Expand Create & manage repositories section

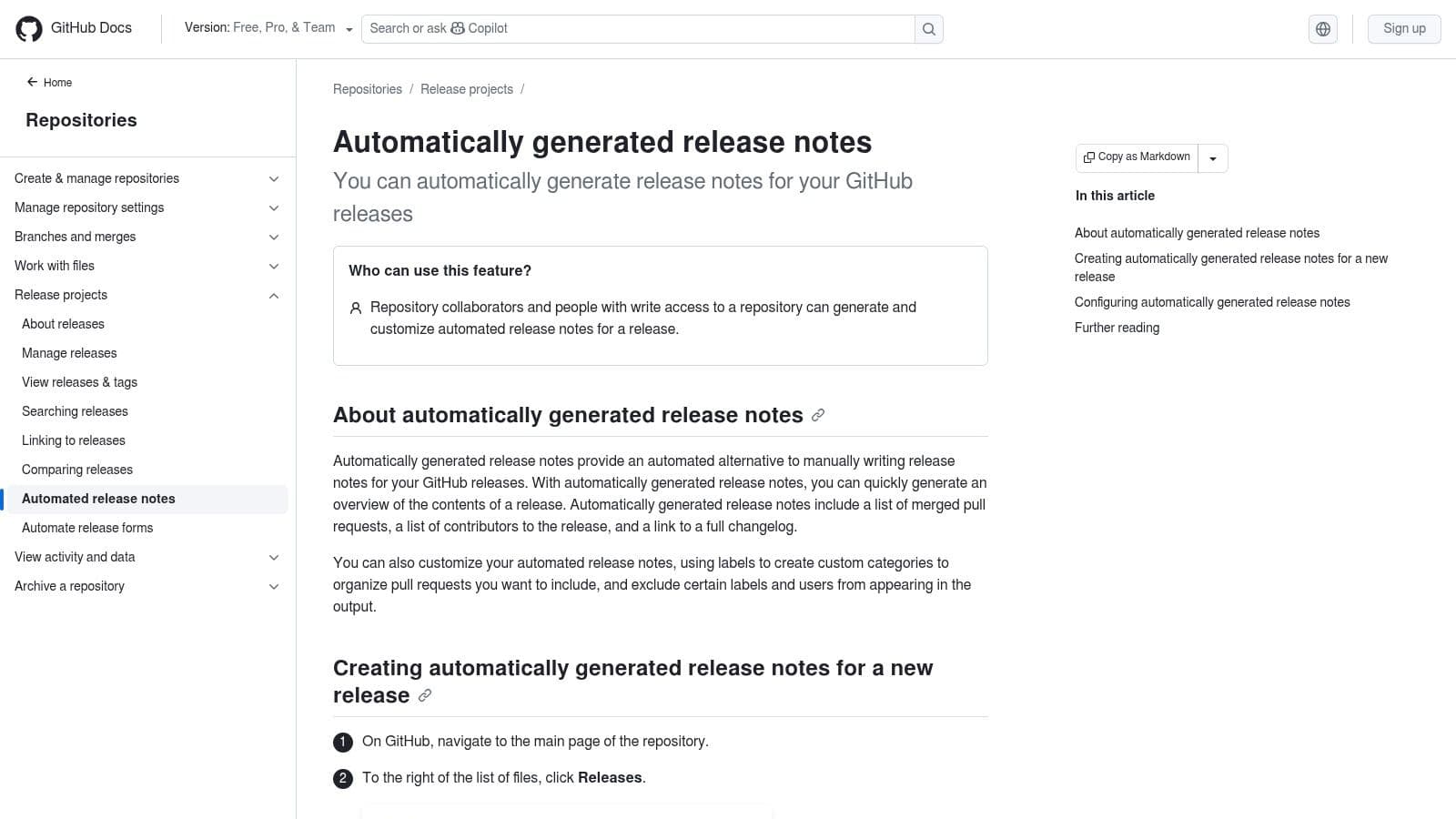click(147, 178)
